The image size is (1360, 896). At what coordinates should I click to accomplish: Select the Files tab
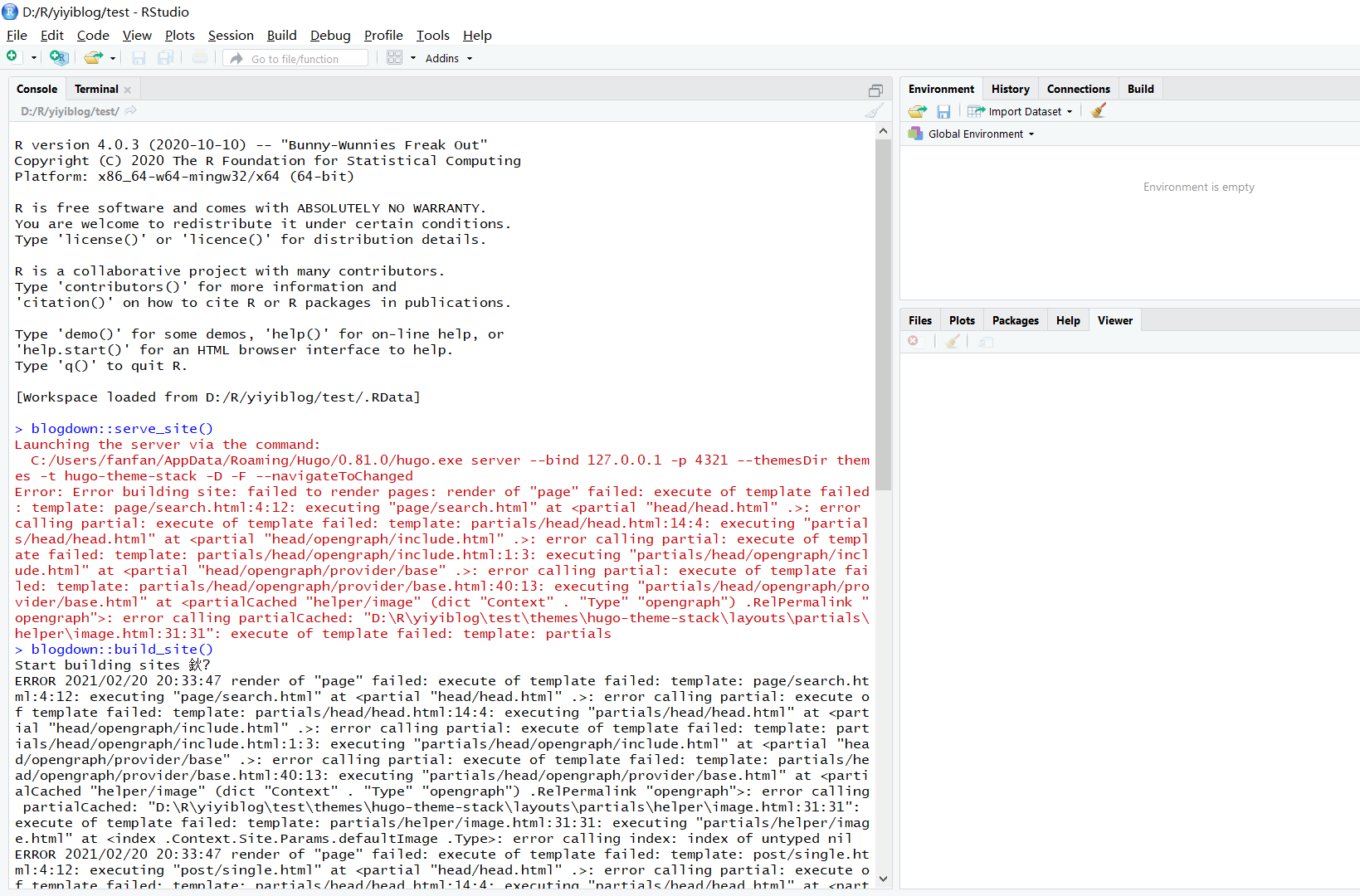click(x=919, y=320)
